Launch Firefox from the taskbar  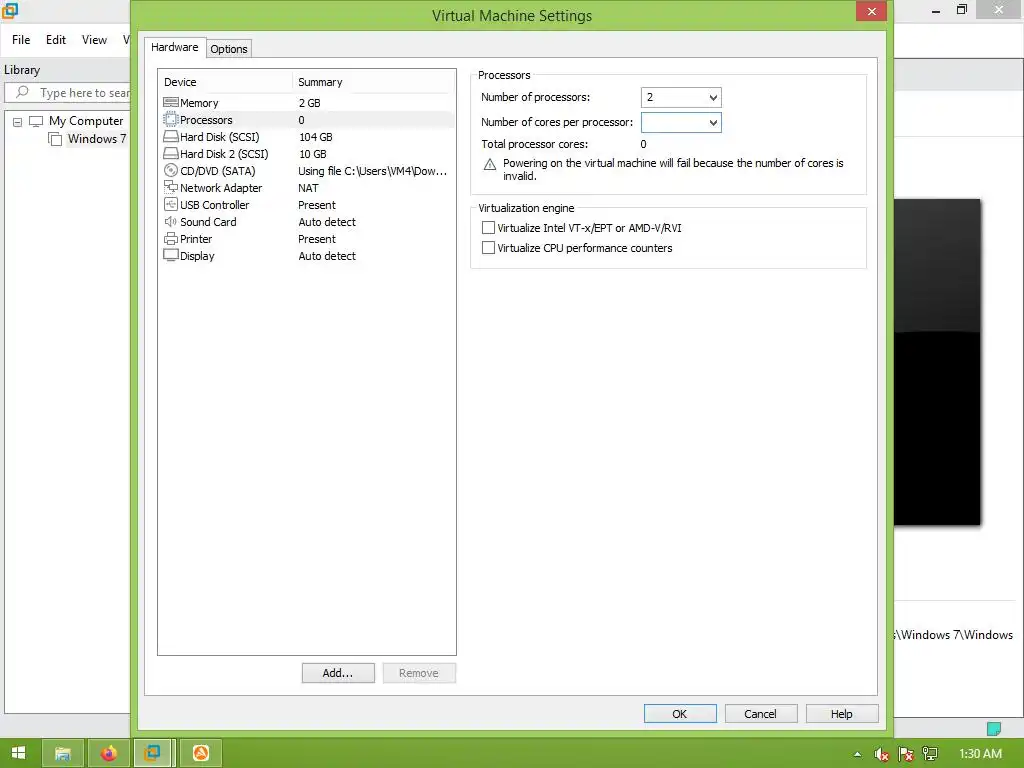pyautogui.click(x=108, y=753)
